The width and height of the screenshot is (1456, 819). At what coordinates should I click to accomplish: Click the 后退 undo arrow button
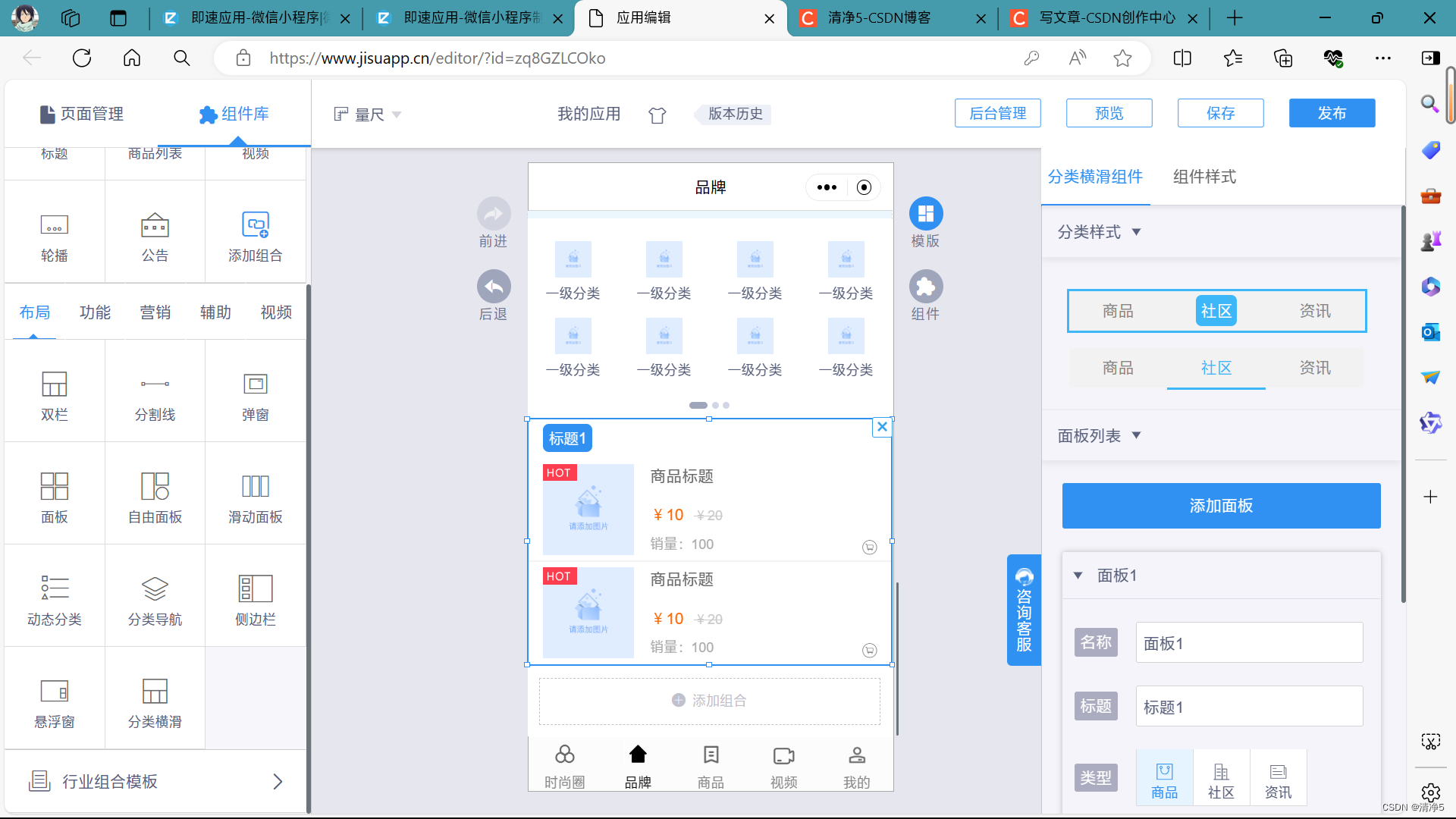[x=493, y=287]
